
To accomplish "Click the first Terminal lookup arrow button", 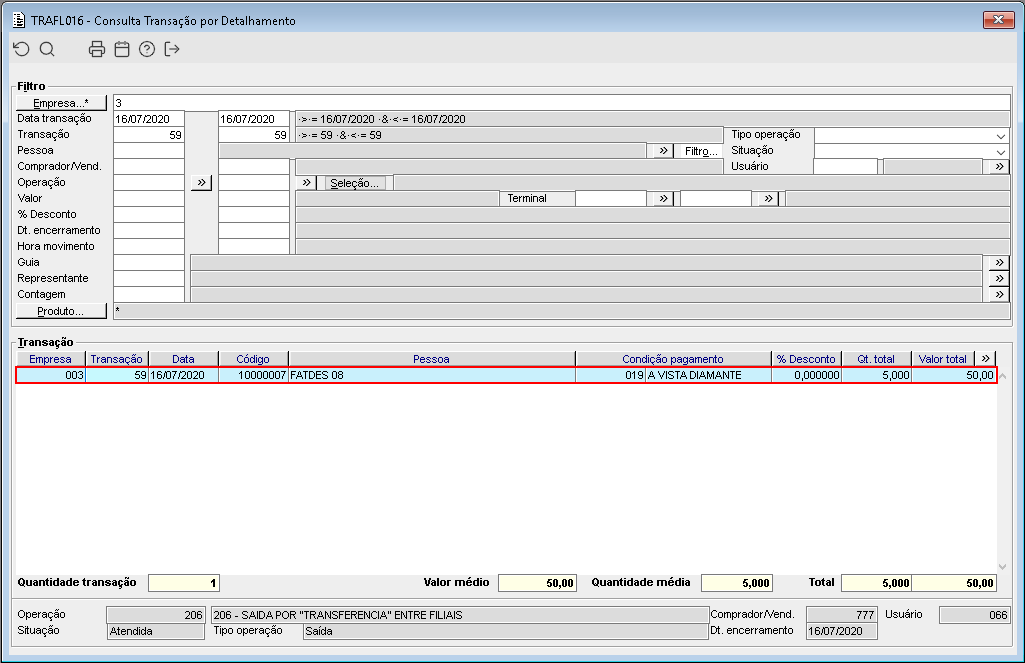I will [664, 199].
